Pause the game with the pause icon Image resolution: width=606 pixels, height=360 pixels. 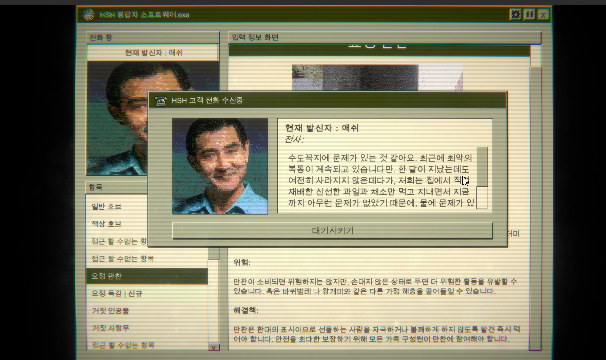[529, 15]
